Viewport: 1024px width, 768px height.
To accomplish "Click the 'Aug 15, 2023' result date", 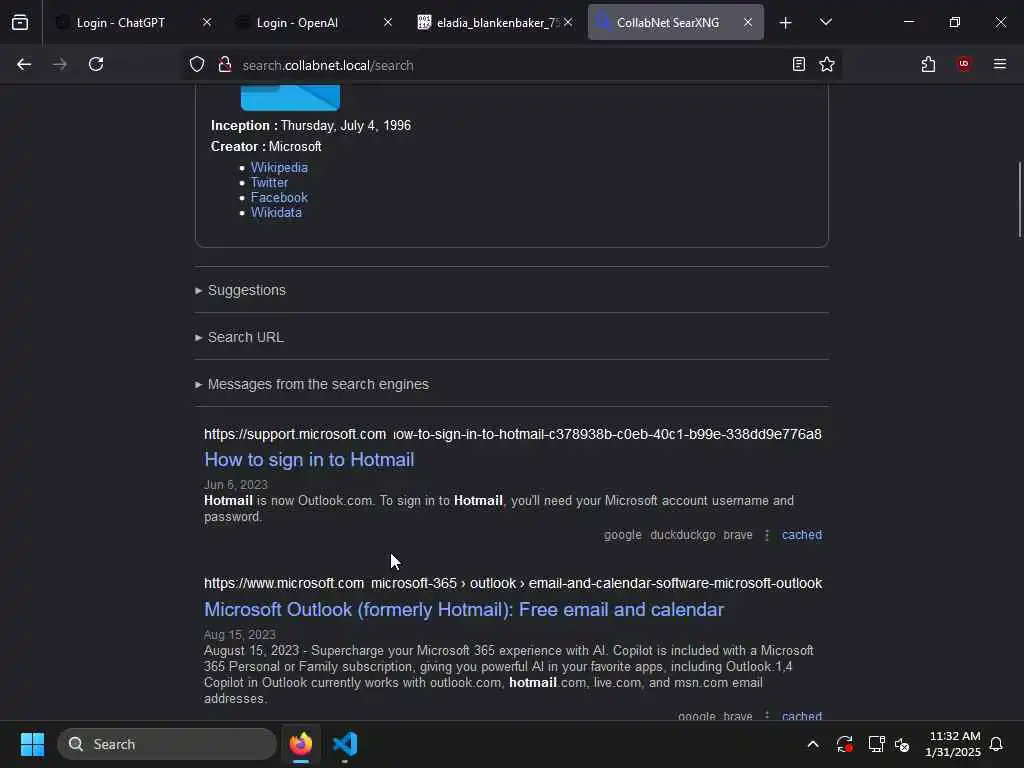I will [240, 635].
